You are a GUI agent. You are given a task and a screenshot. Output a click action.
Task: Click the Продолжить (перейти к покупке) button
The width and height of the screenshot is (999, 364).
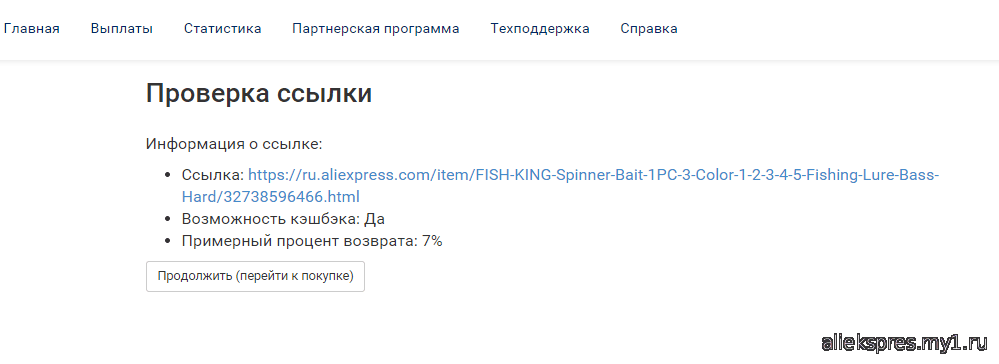click(x=255, y=277)
